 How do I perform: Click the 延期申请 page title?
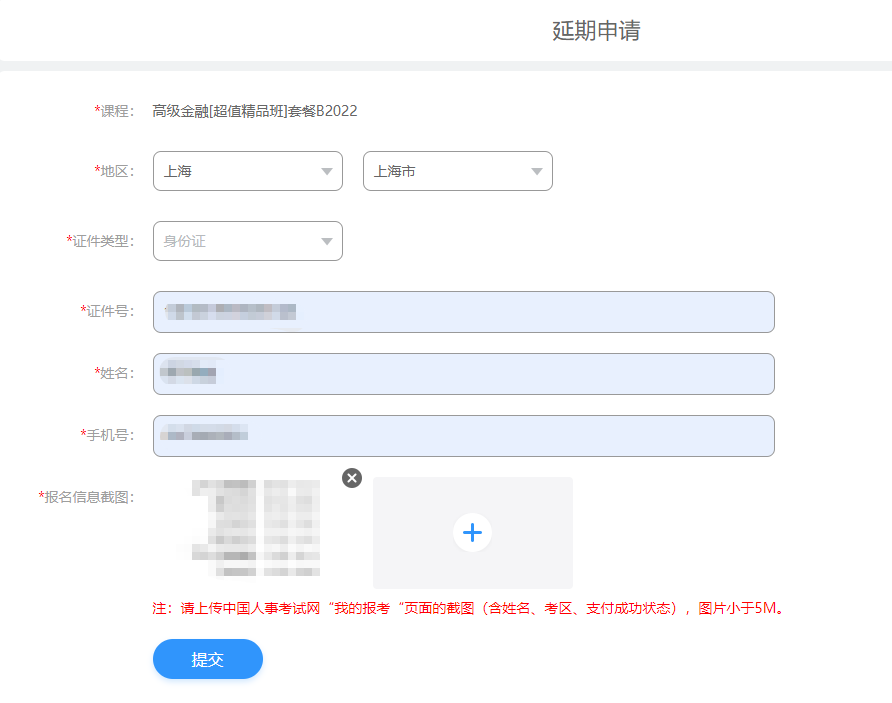(595, 31)
